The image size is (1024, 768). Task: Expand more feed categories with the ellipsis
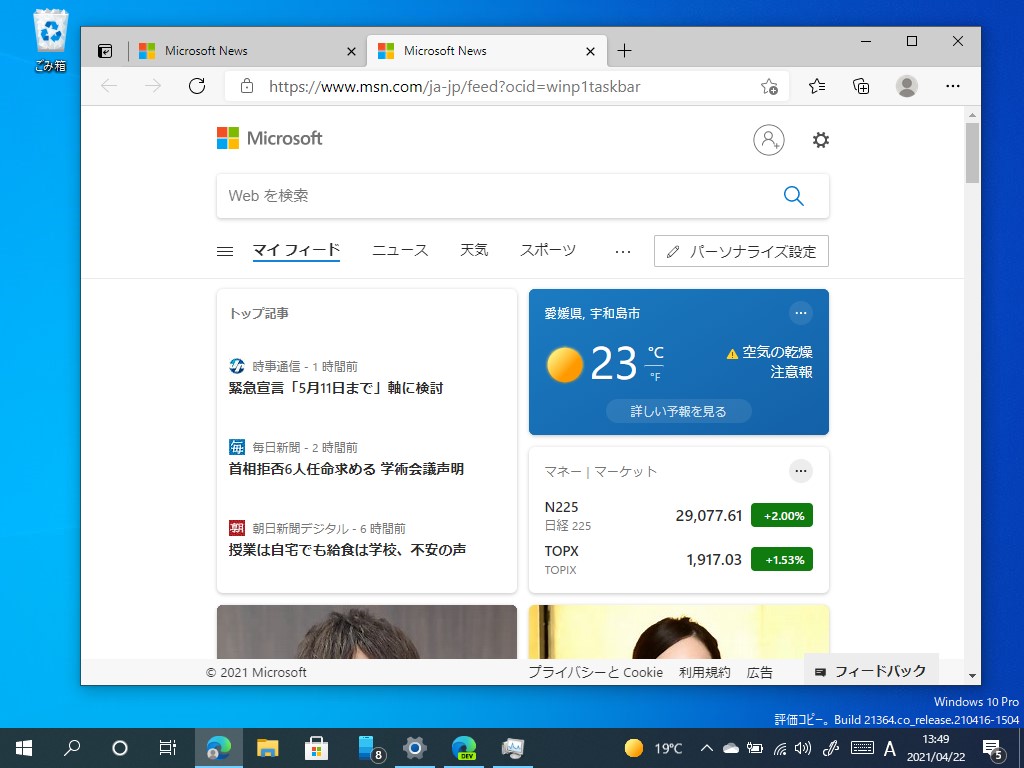pos(623,252)
